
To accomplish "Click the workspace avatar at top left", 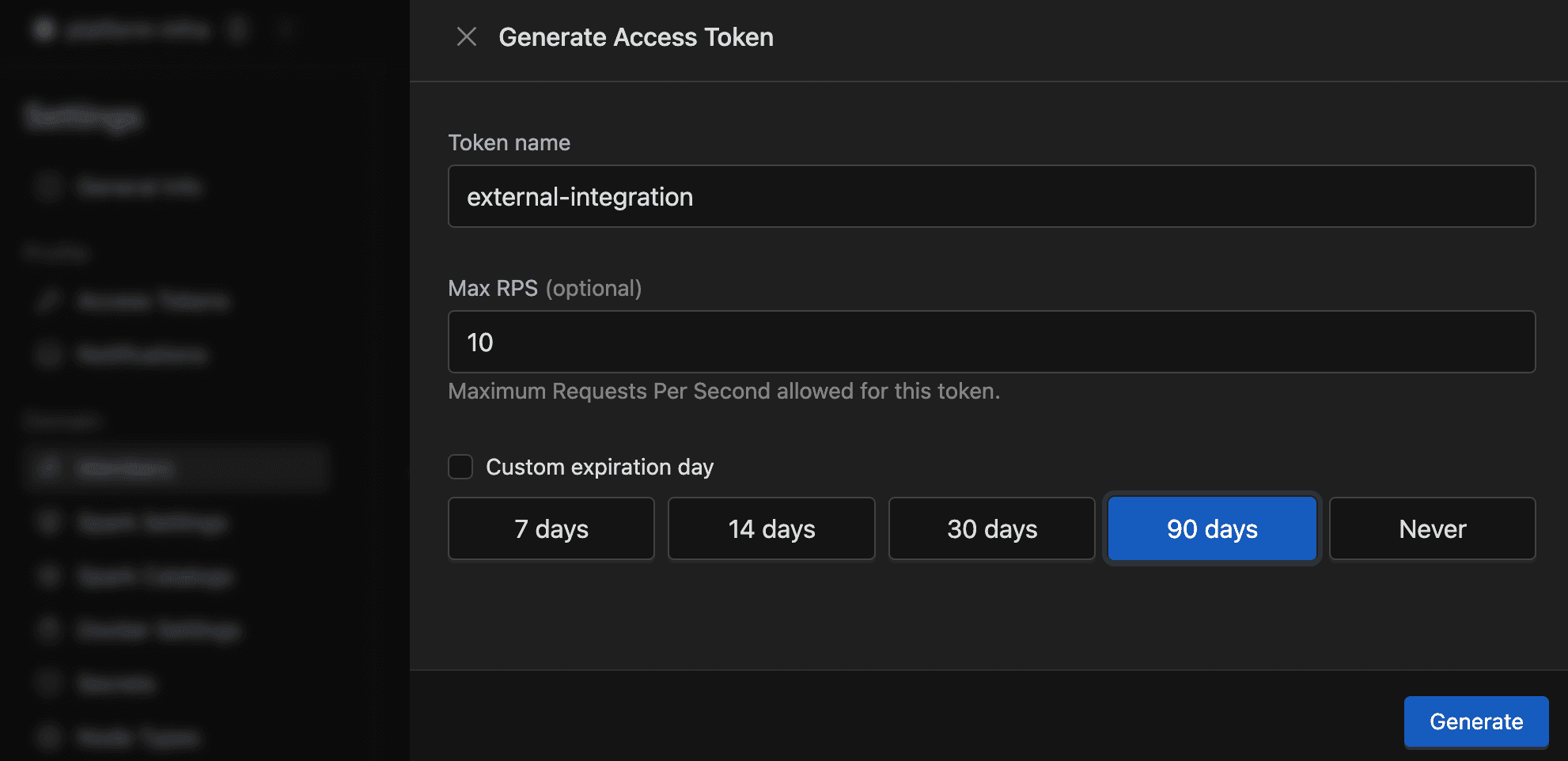I will 44,28.
